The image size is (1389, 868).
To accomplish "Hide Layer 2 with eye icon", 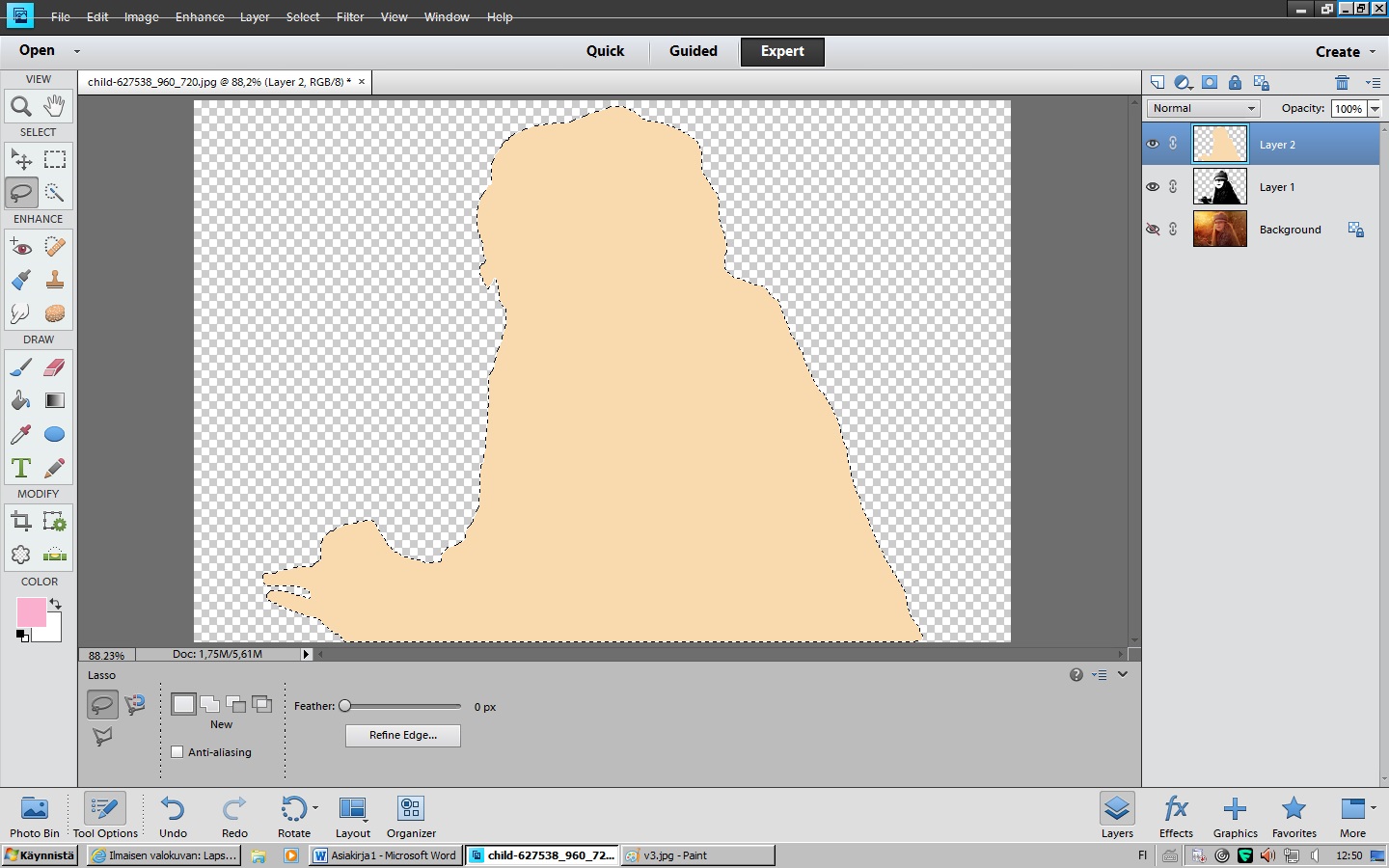I will [x=1153, y=144].
